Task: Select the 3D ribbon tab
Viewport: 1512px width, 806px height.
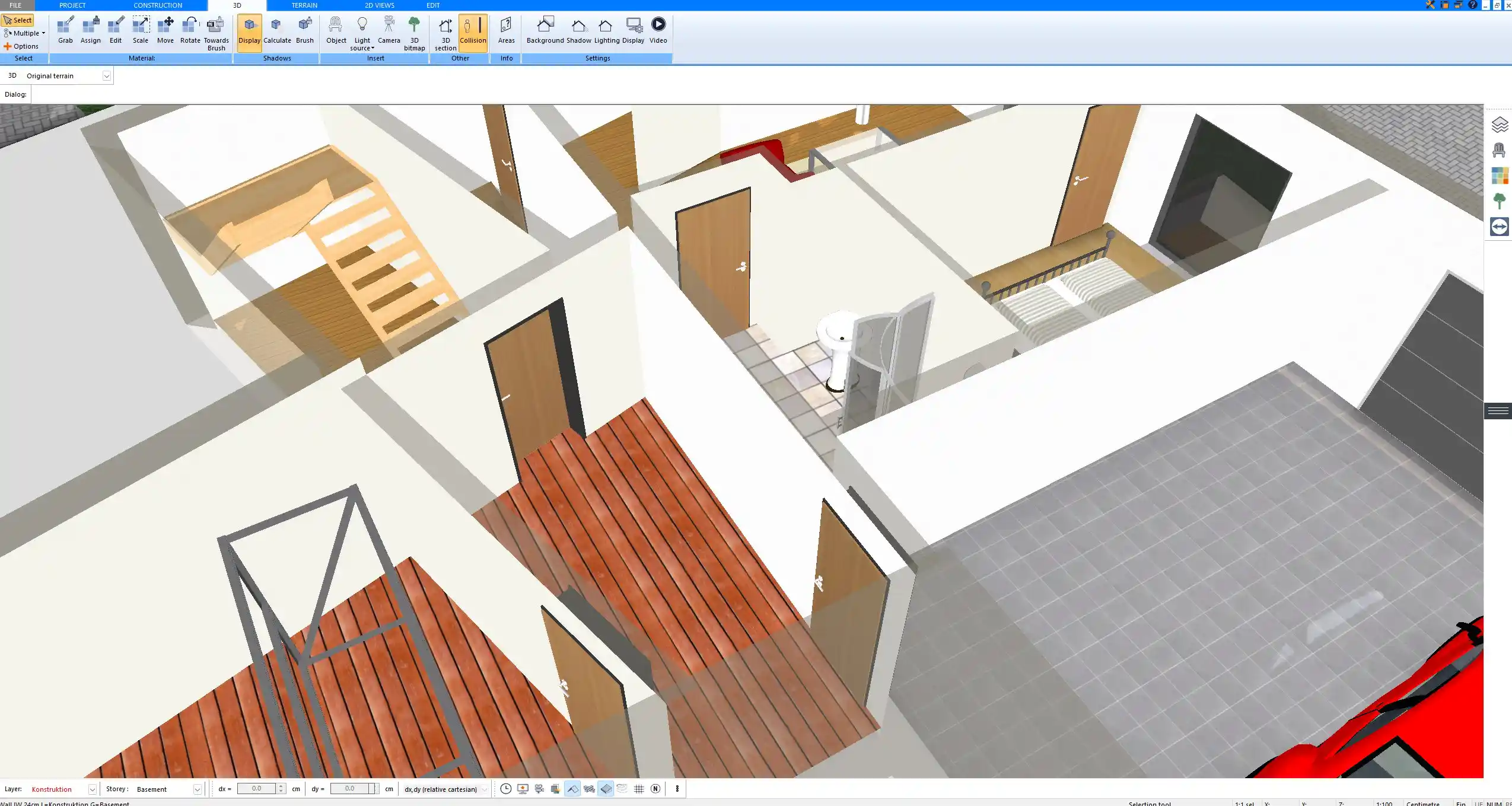Action: coord(237,5)
